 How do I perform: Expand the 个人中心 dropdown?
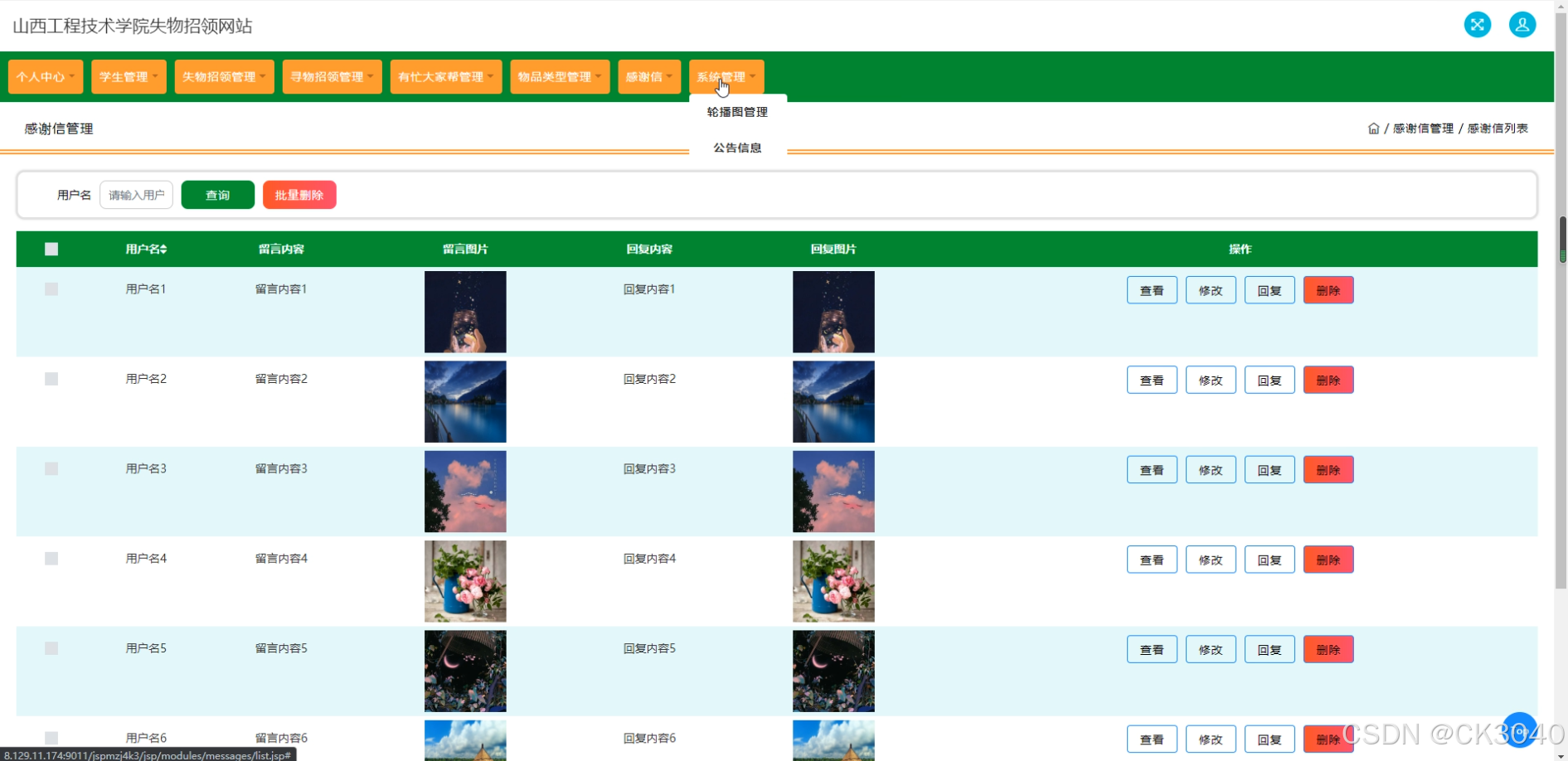[x=46, y=77]
